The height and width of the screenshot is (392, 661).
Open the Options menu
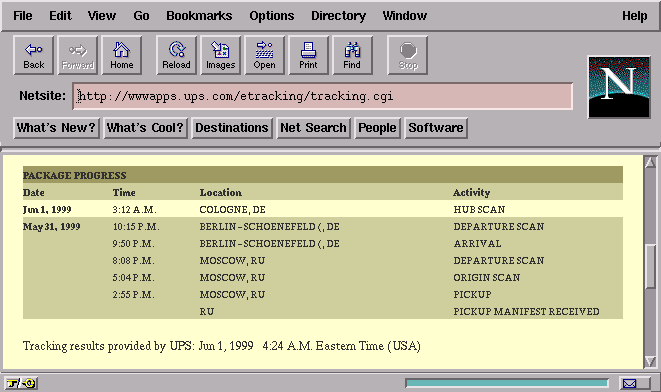[x=271, y=16]
